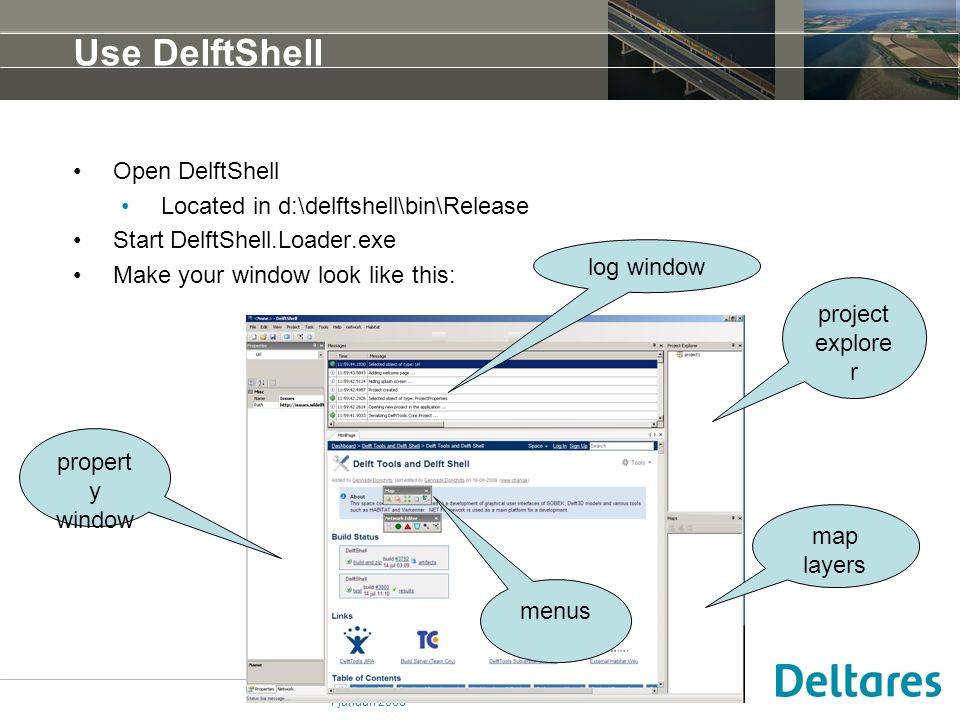Open the Space dropdown on web page
This screenshot has height=720, width=960.
pyautogui.click(x=538, y=446)
